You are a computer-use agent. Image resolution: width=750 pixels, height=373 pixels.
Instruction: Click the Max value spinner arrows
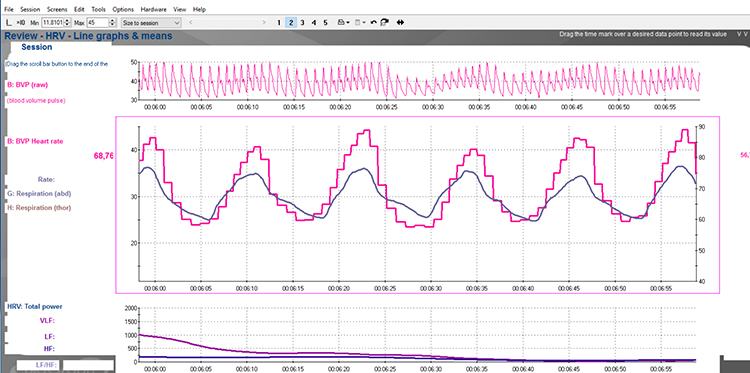[113, 22]
